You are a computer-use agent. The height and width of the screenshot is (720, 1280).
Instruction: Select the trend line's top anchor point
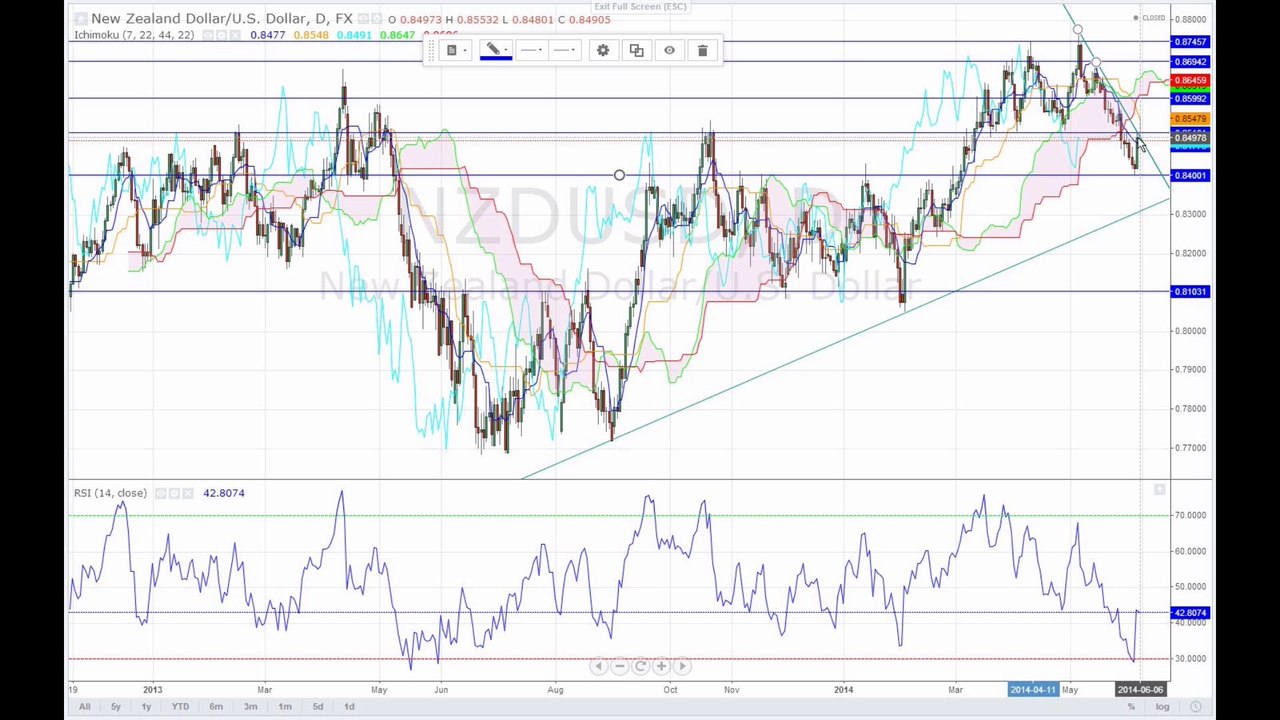pyautogui.click(x=1078, y=29)
